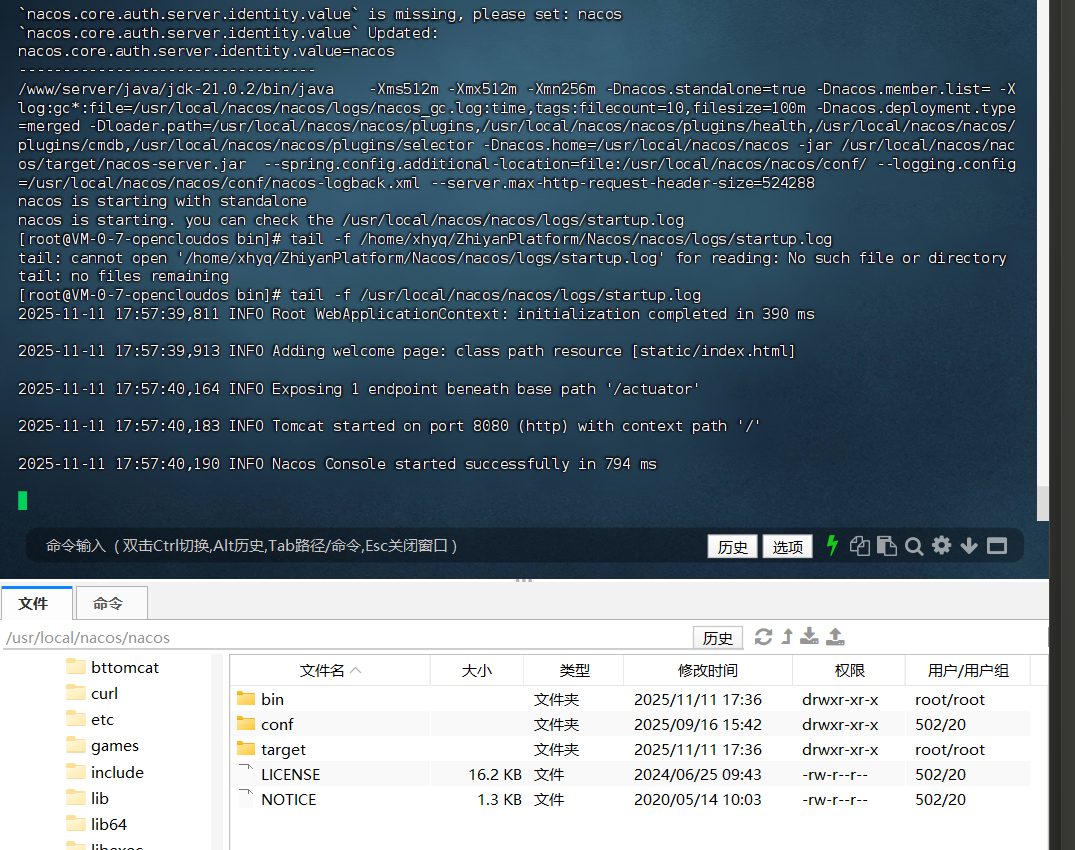1075x850 pixels.
Task: Select the games folder in directory tree
Action: pos(115,746)
